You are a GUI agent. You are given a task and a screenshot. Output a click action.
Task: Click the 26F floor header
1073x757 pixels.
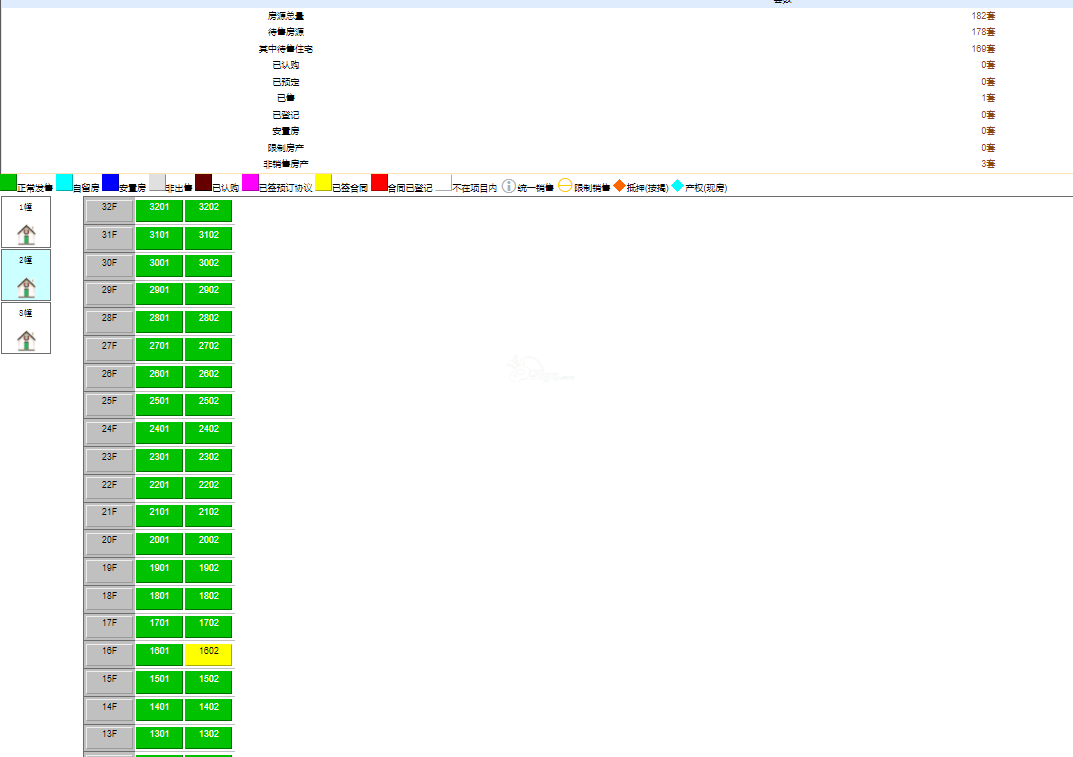pos(109,377)
